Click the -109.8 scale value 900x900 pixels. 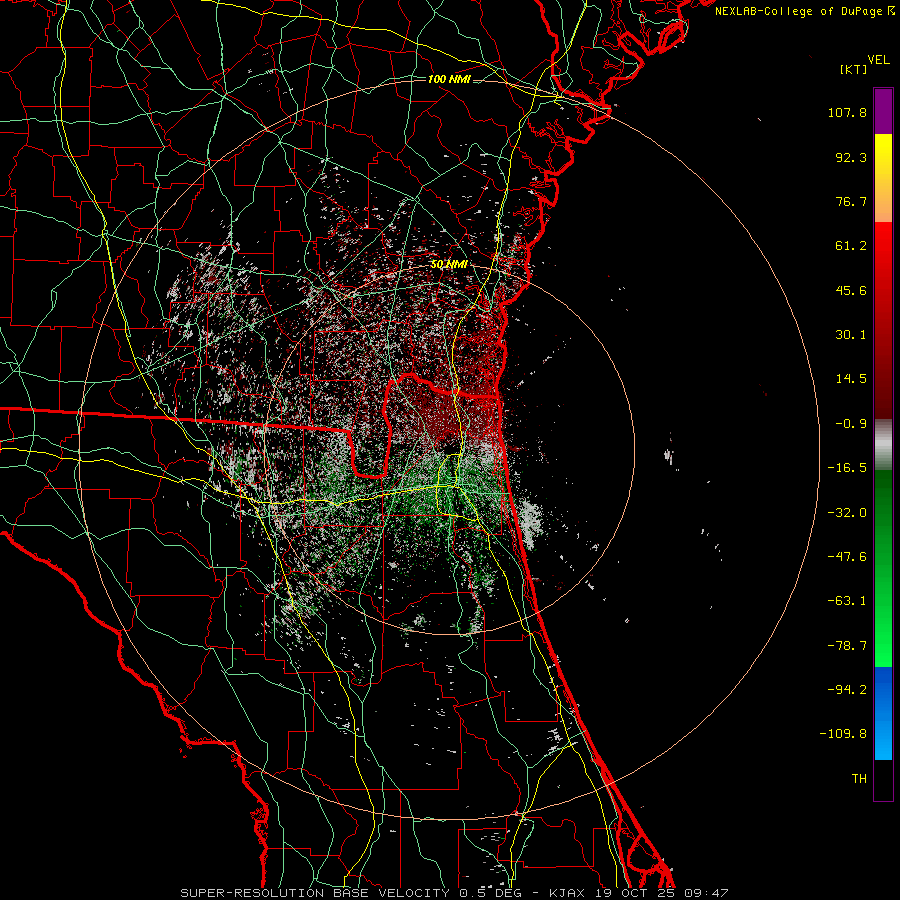(843, 734)
